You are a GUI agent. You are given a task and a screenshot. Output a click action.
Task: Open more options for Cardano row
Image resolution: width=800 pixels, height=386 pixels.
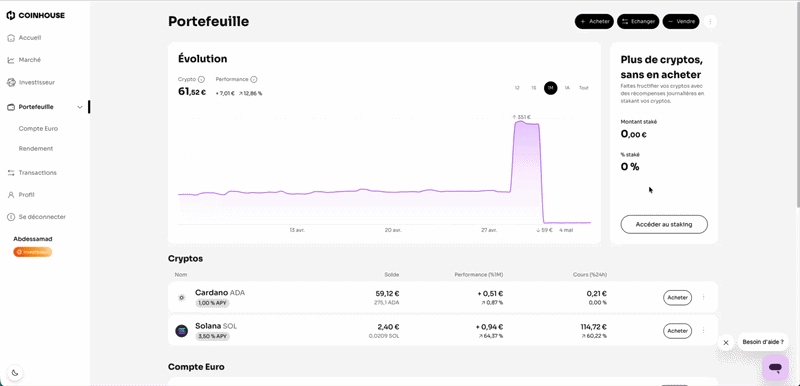coord(704,297)
